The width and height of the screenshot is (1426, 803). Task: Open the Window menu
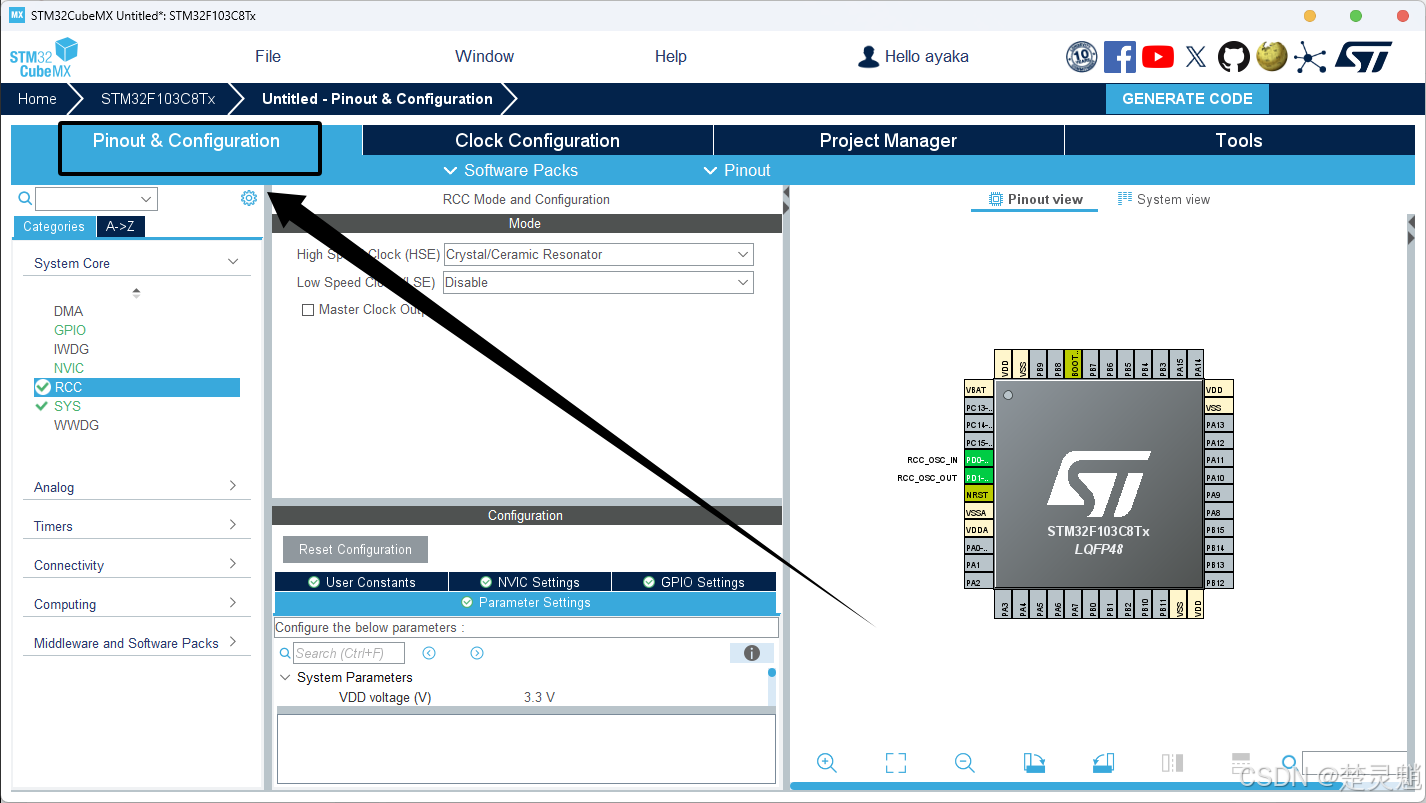click(484, 57)
